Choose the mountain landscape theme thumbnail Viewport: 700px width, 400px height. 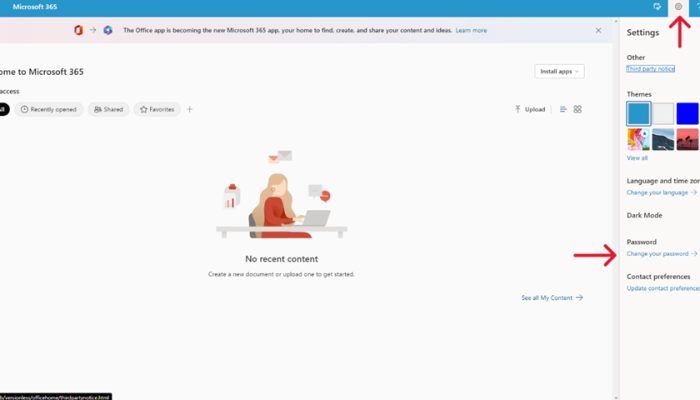pos(663,139)
